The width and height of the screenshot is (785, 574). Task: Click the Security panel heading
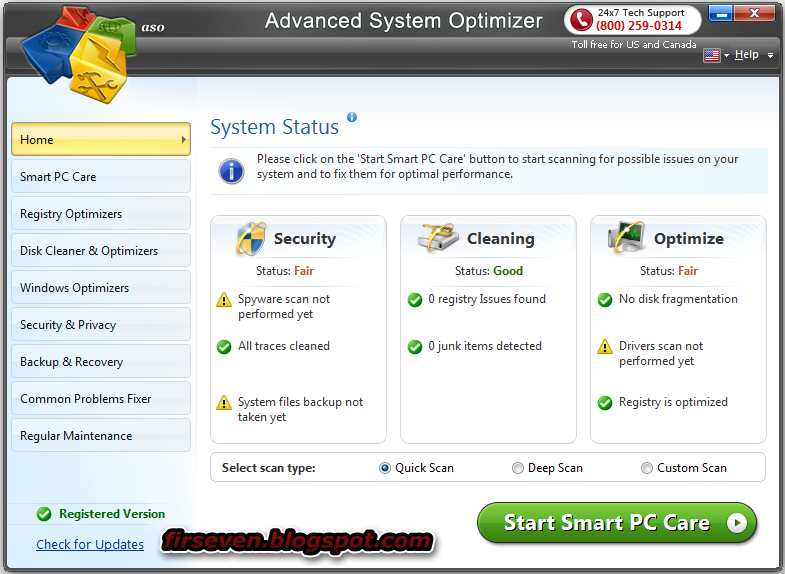[x=304, y=239]
